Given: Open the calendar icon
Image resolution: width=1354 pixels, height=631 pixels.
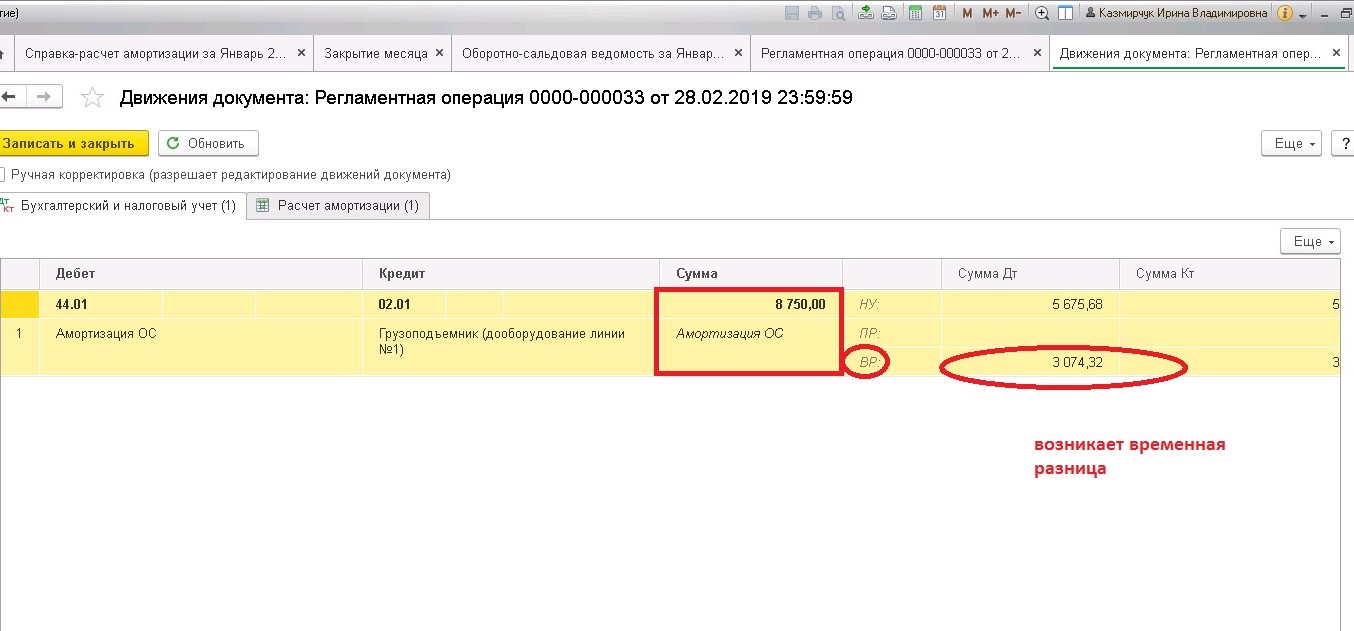Looking at the screenshot, I should [x=939, y=13].
